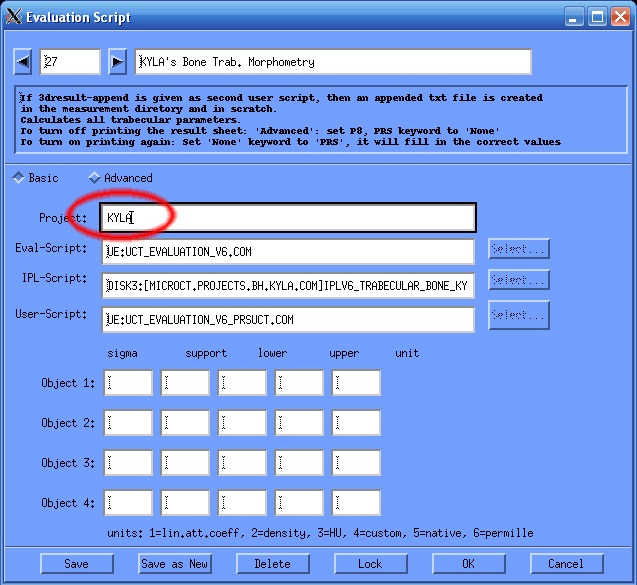Cancel the Evaluation Script dialog

(x=566, y=564)
